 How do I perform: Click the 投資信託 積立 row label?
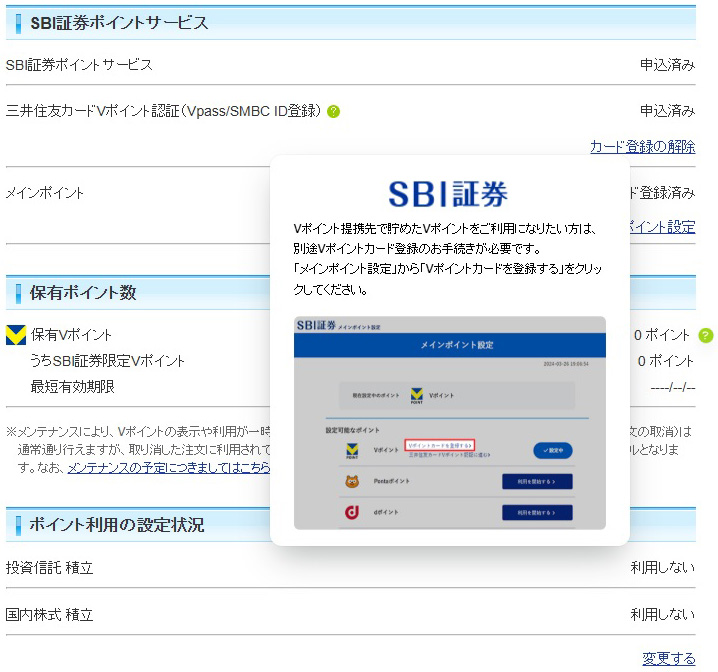point(49,568)
